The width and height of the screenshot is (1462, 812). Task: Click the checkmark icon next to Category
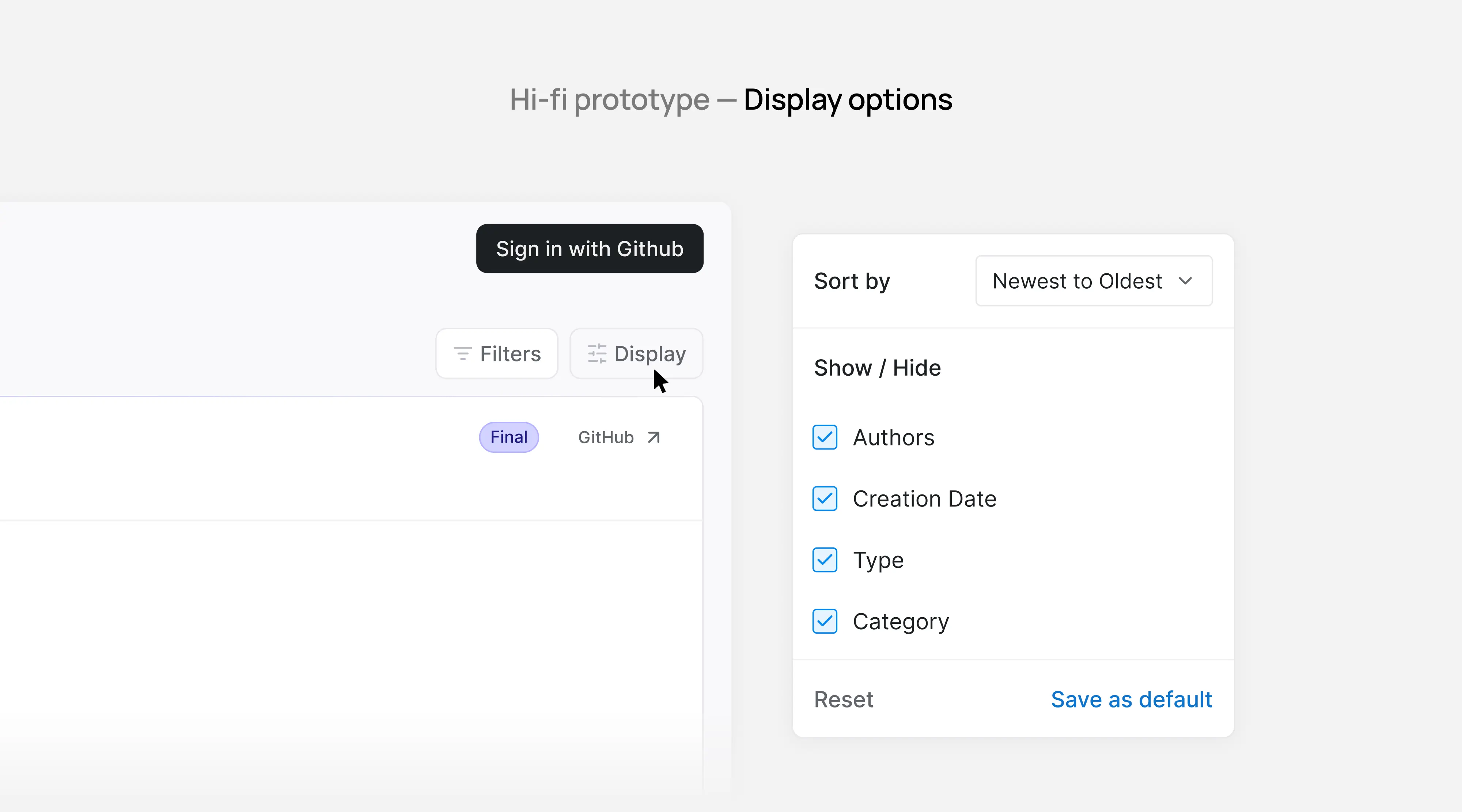coord(825,621)
